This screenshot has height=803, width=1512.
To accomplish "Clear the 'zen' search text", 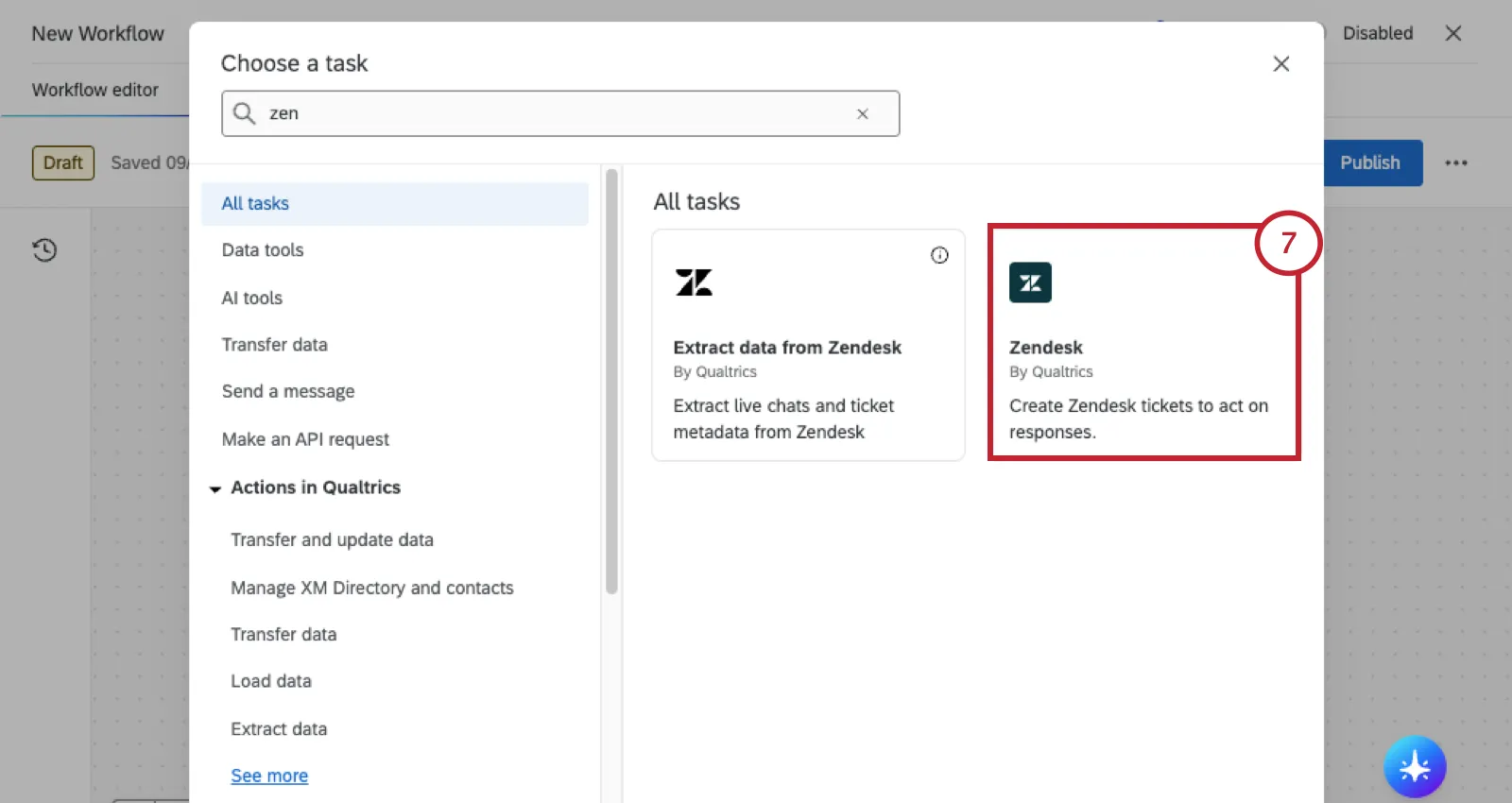I will [863, 113].
